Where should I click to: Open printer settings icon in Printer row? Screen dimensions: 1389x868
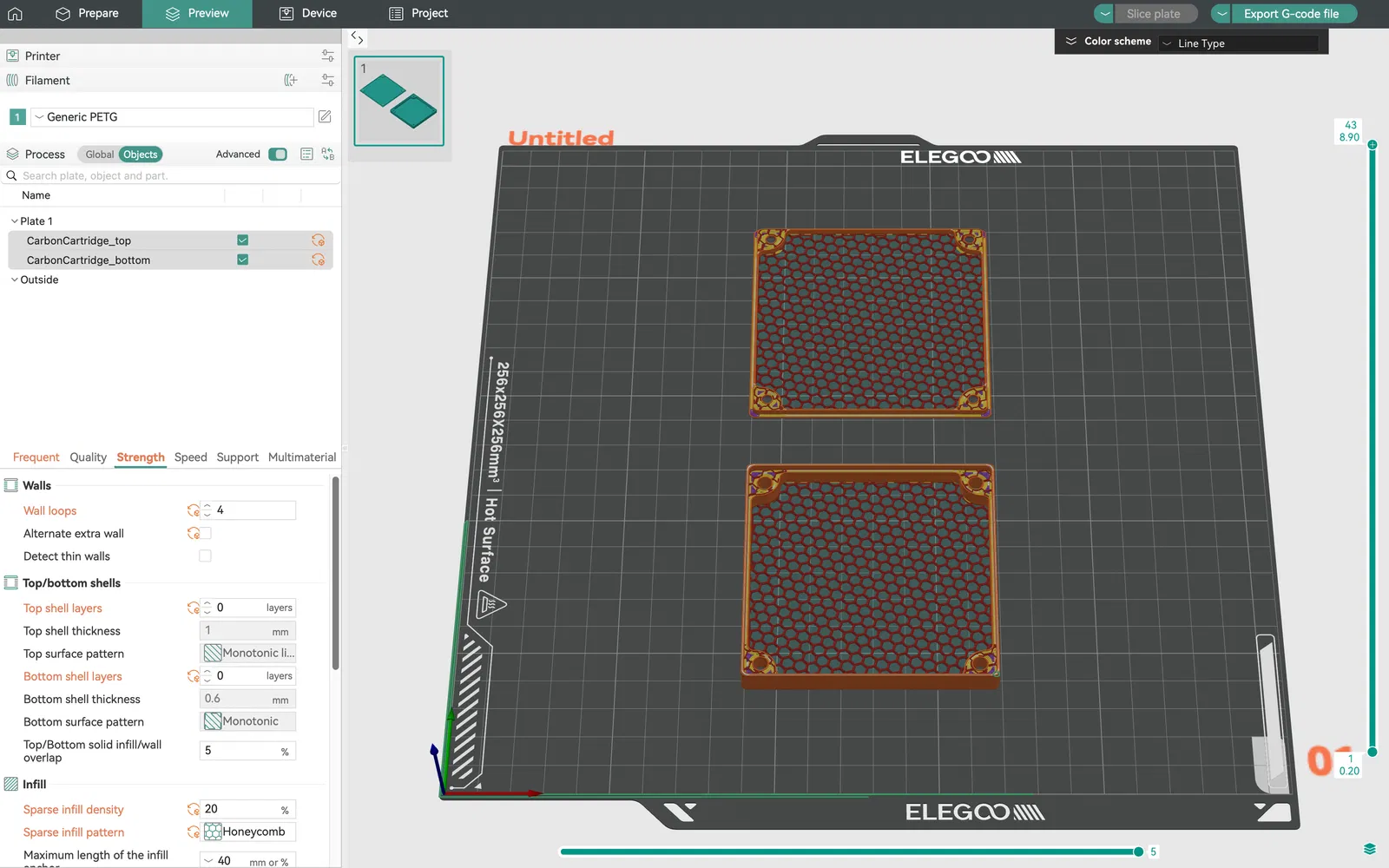327,56
